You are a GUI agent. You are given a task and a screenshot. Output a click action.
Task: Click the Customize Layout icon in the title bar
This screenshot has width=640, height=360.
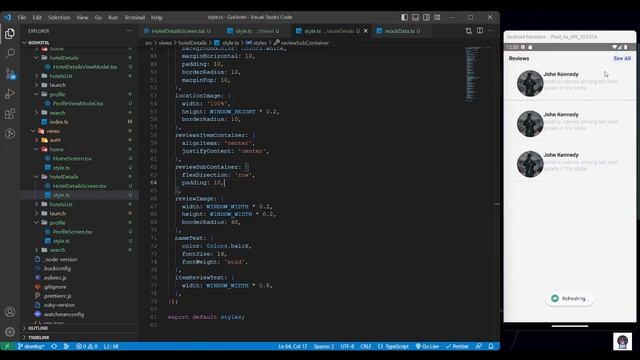[x=437, y=17]
